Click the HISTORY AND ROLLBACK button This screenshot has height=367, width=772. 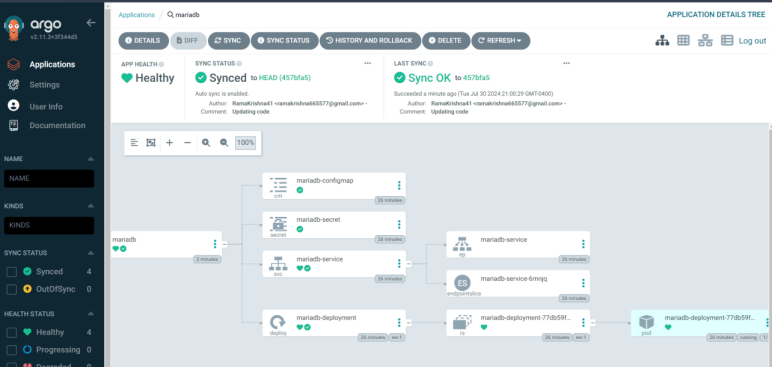point(370,41)
